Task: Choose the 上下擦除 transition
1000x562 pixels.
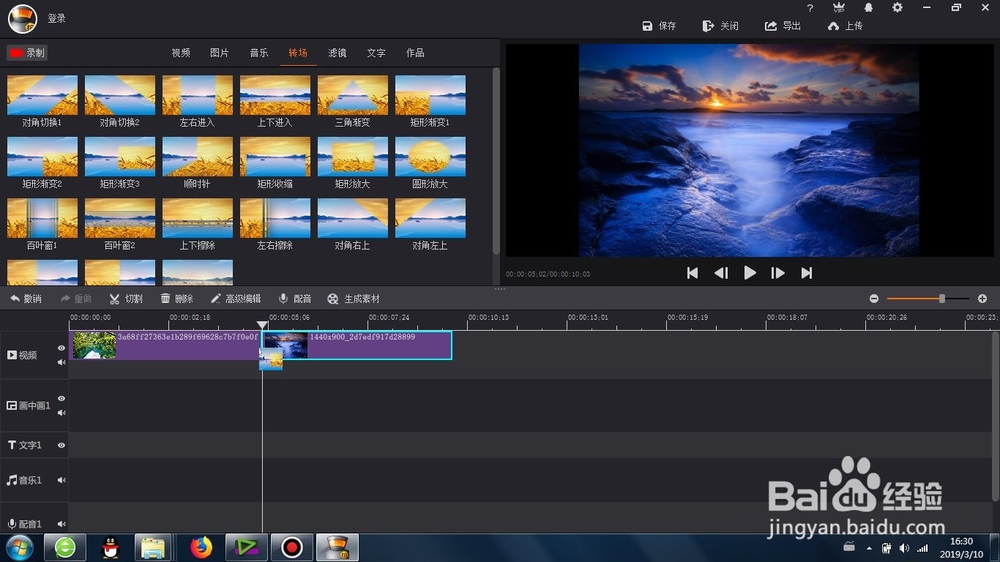Action: (x=198, y=218)
